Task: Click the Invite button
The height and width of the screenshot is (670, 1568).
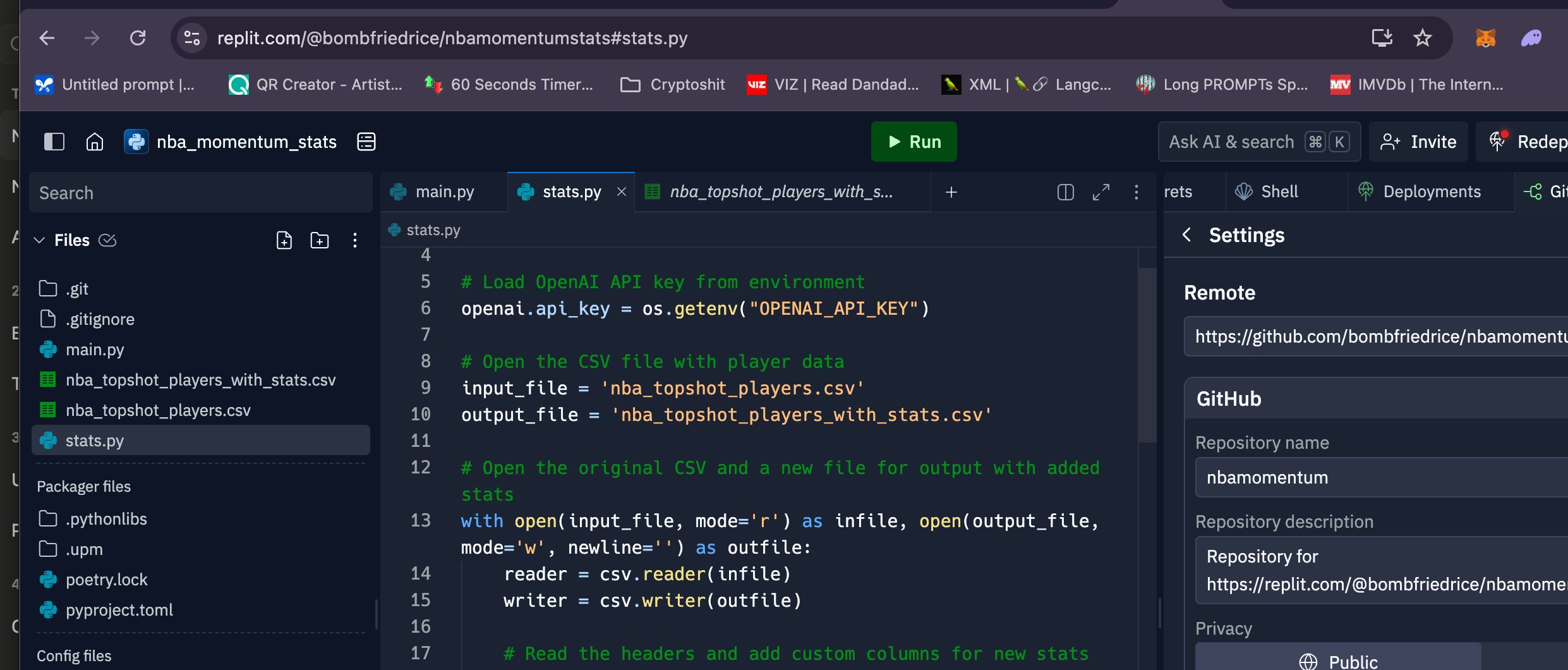Action: point(1419,142)
